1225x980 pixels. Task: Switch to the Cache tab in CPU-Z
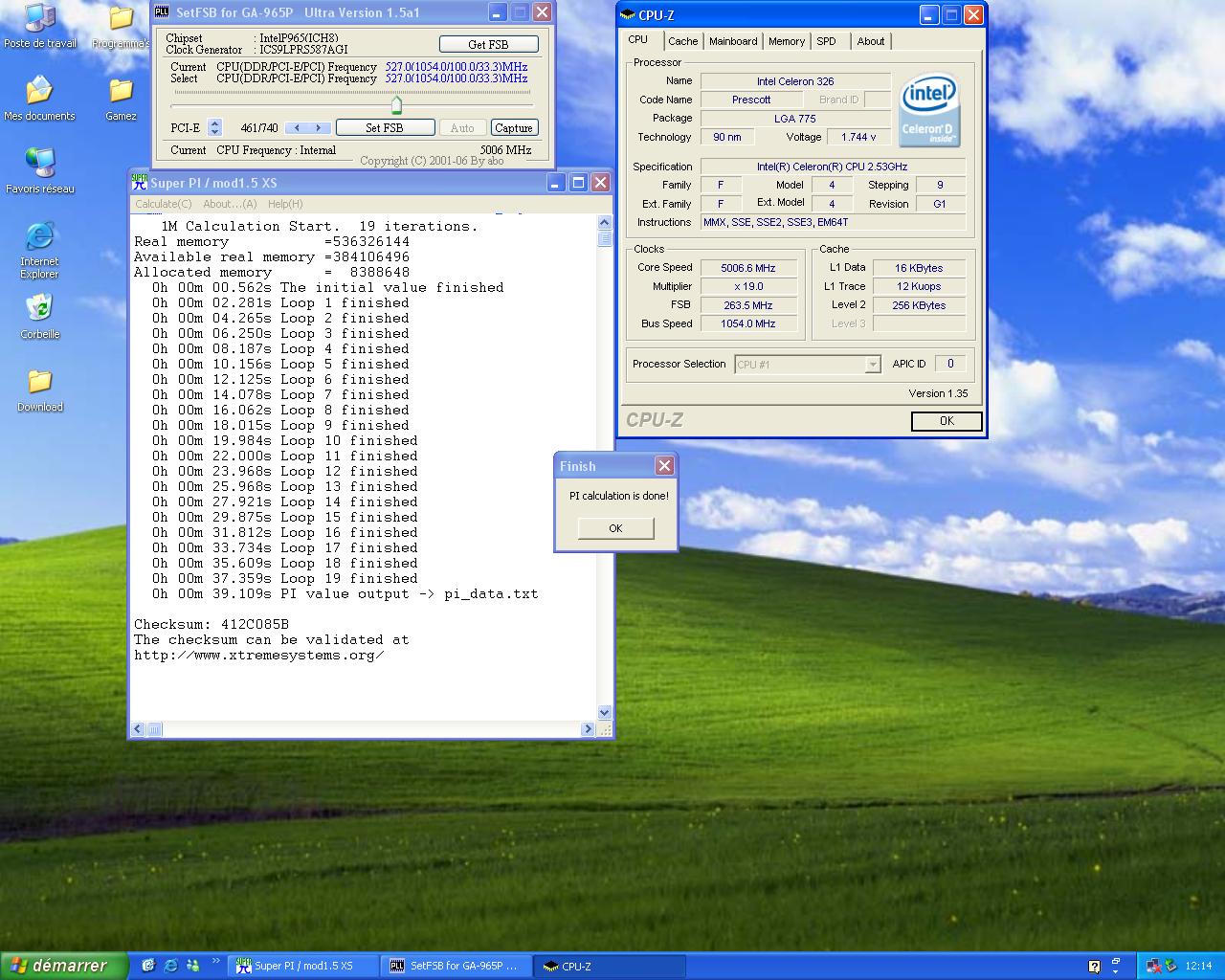683,41
